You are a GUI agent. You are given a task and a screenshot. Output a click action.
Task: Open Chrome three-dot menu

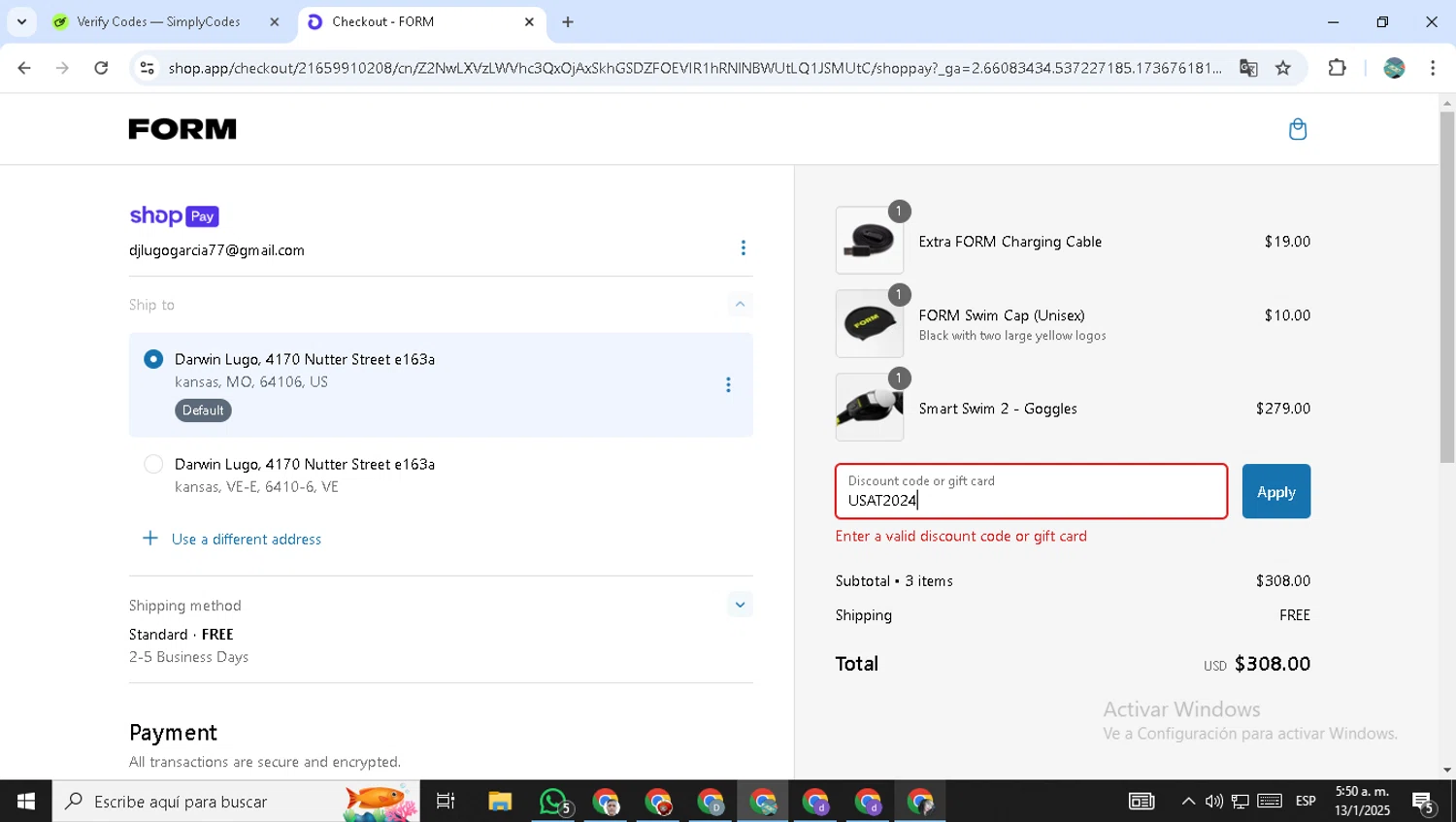click(1433, 68)
